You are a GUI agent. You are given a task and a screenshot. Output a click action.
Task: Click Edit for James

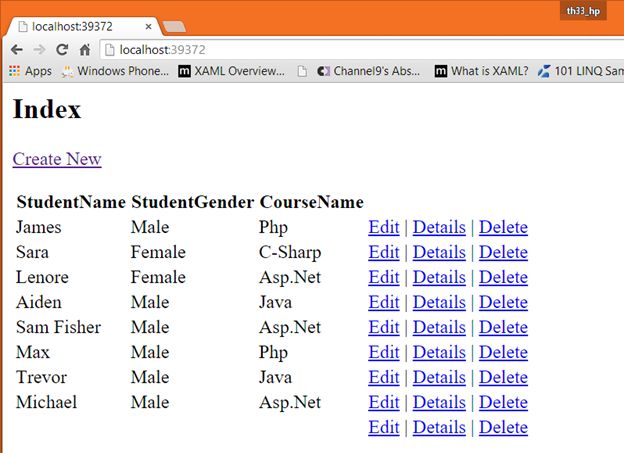click(x=384, y=227)
